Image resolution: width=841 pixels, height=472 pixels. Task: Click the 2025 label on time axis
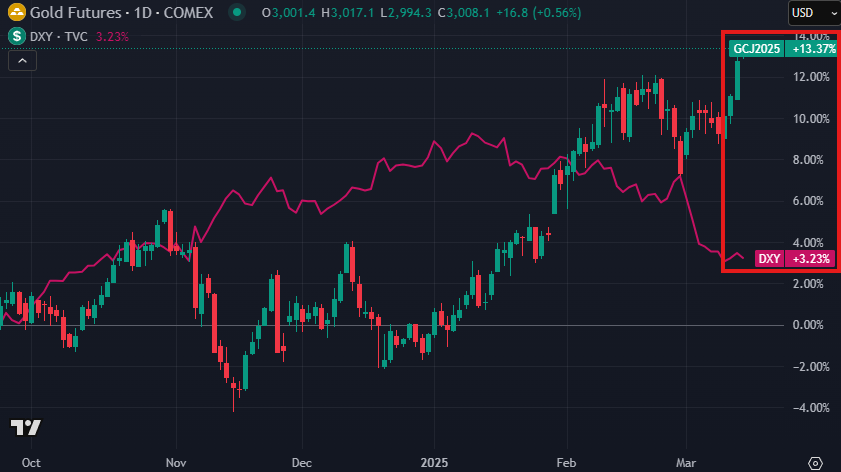[x=436, y=463]
